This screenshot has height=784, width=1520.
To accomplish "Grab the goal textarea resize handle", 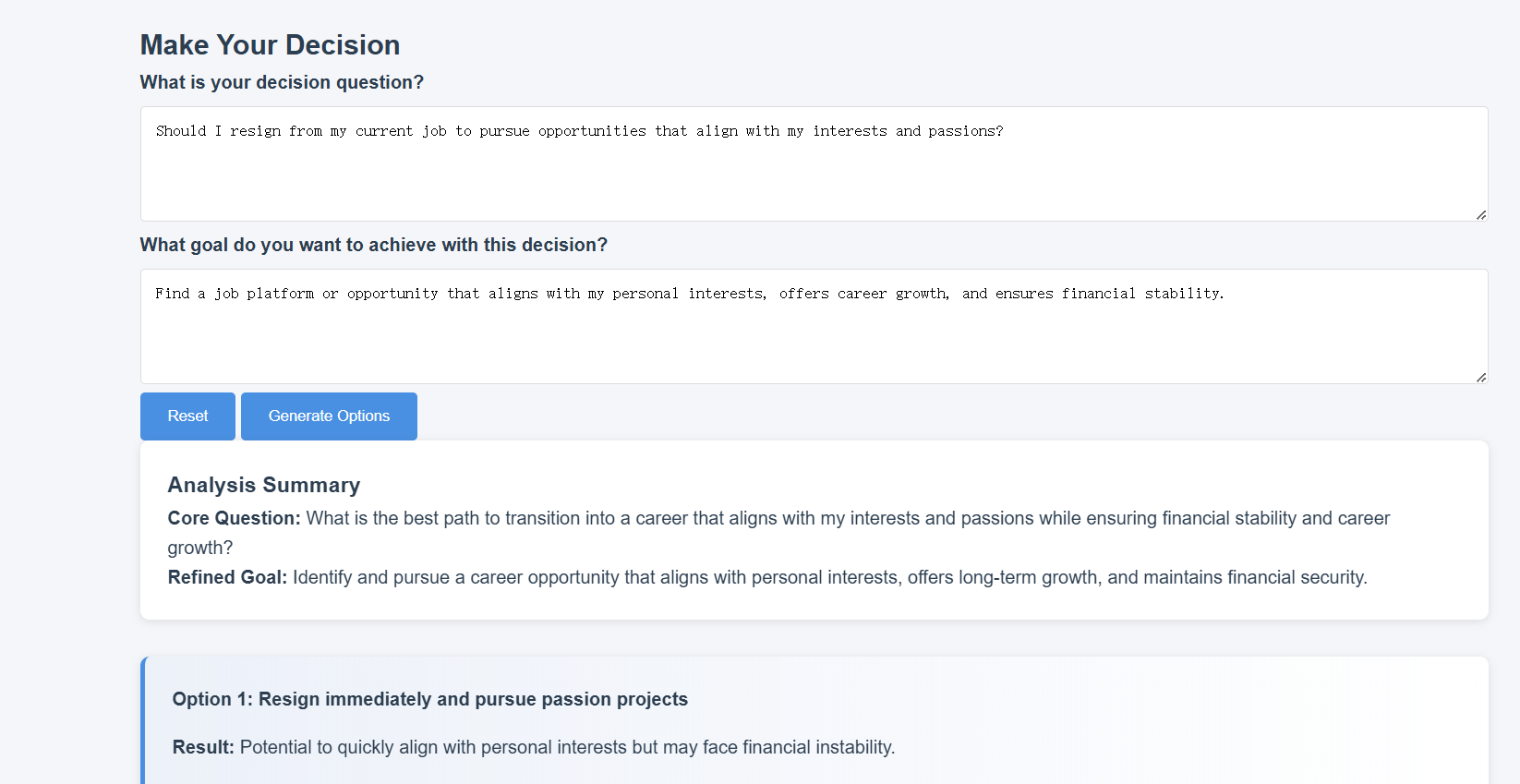I will (x=1480, y=377).
